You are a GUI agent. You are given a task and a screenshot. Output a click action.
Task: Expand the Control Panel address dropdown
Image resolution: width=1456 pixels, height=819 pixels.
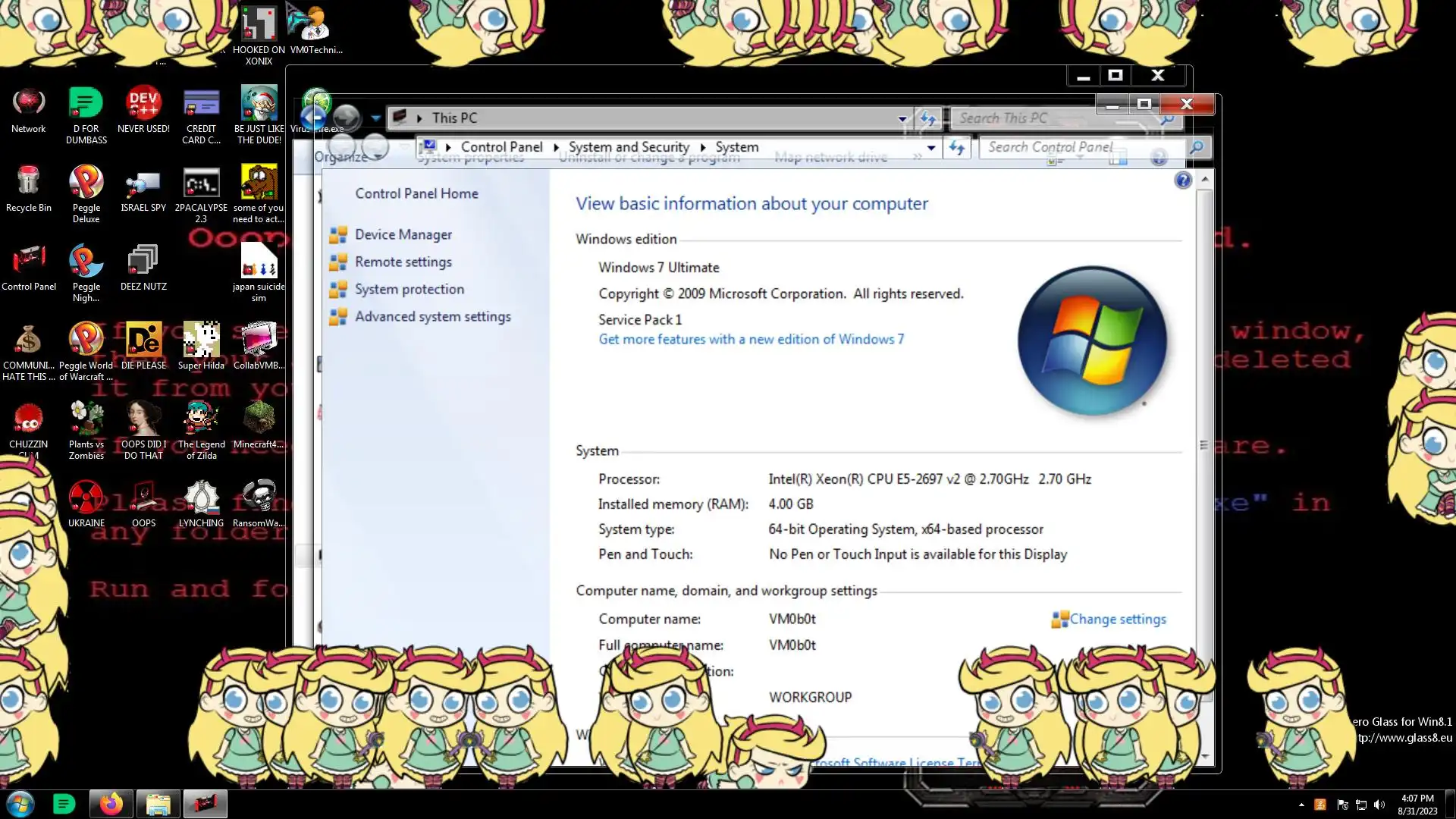coord(931,148)
